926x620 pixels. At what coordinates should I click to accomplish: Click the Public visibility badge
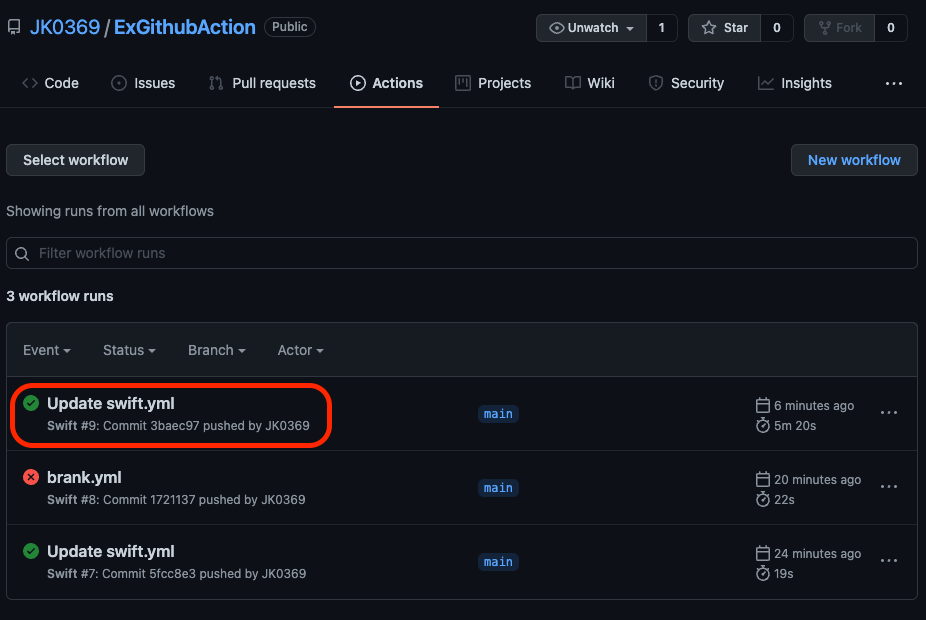click(289, 27)
